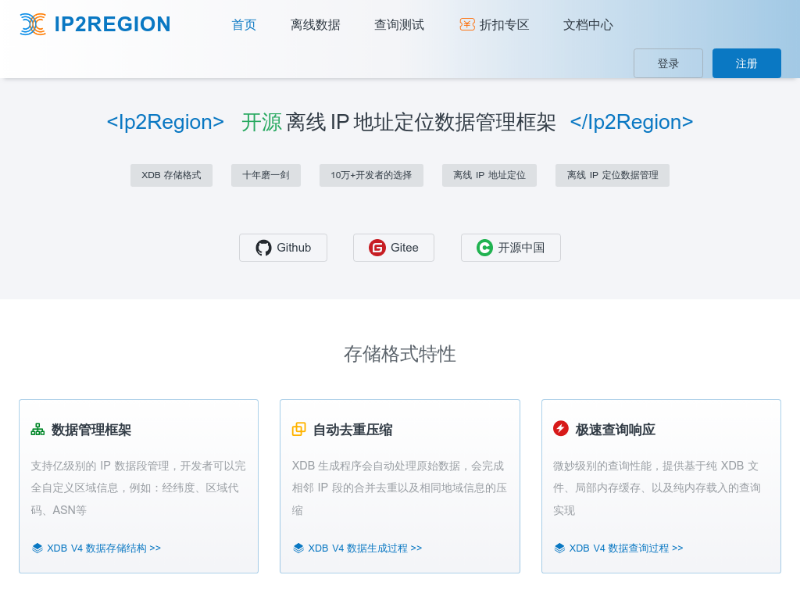Click the 离线 IP 定位数据管理 tag
This screenshot has width=800, height=600.
click(x=612, y=175)
